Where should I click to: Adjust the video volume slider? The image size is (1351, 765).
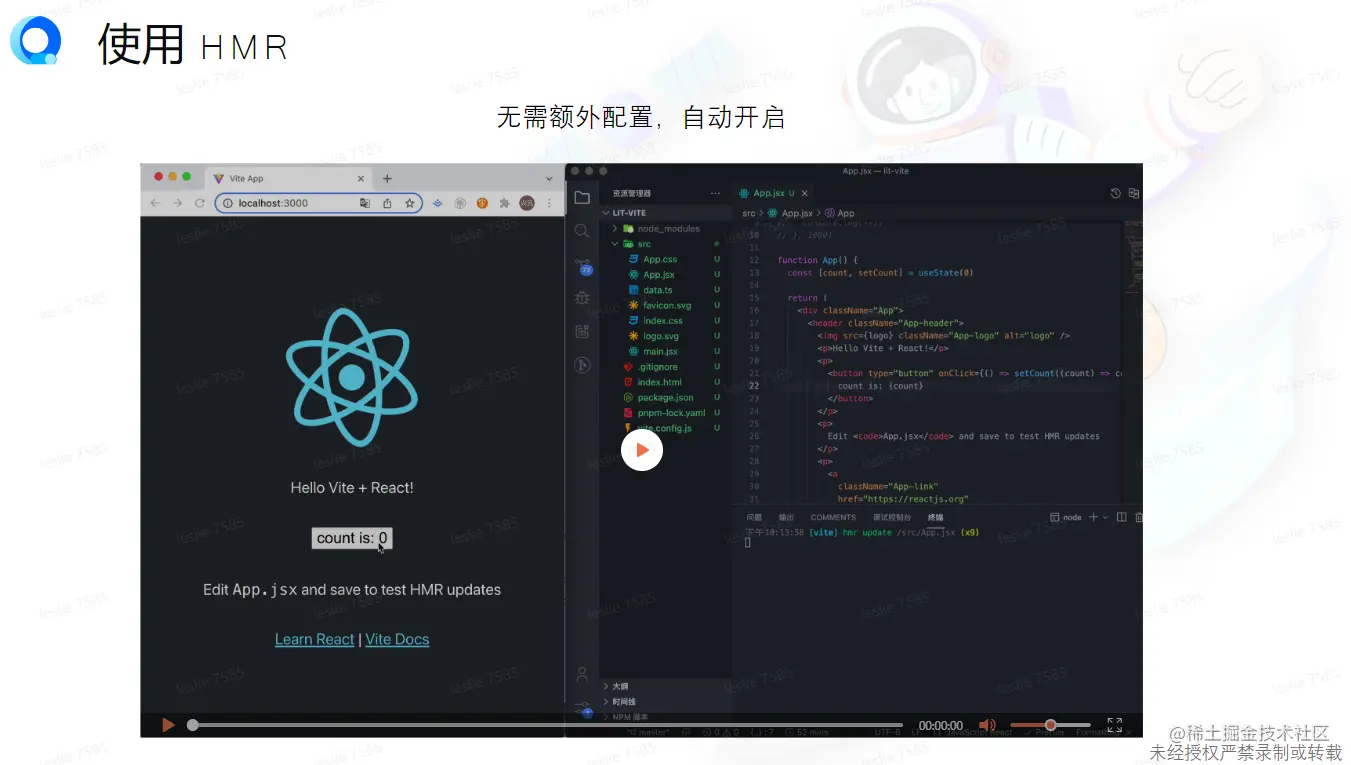pos(1050,725)
